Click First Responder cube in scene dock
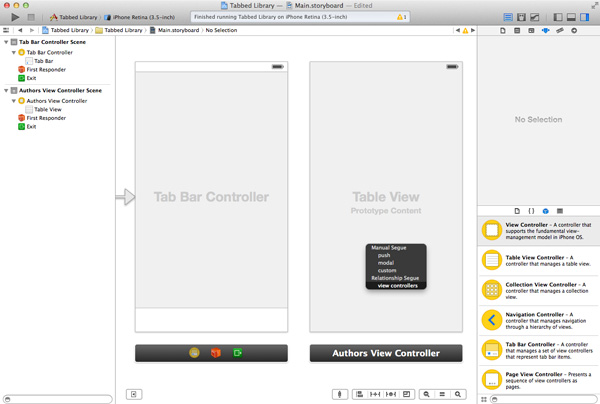Viewport: 600px width, 404px height. click(216, 353)
